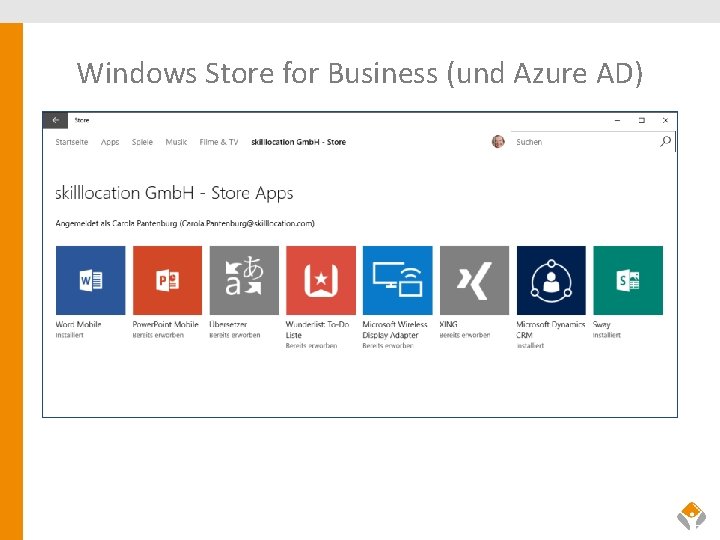Open the Word Mobile app tile
The height and width of the screenshot is (540, 720).
[90, 281]
